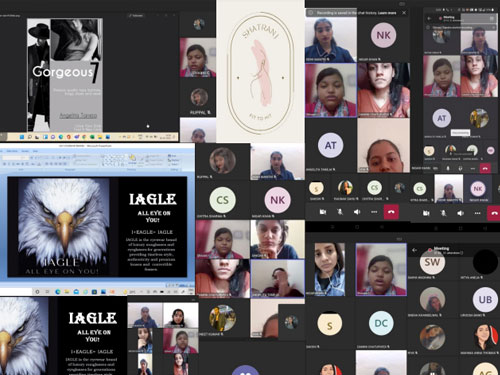This screenshot has width=500, height=375.
Task: Hang up using red button below S and CS avatars
Action: pyautogui.click(x=391, y=212)
